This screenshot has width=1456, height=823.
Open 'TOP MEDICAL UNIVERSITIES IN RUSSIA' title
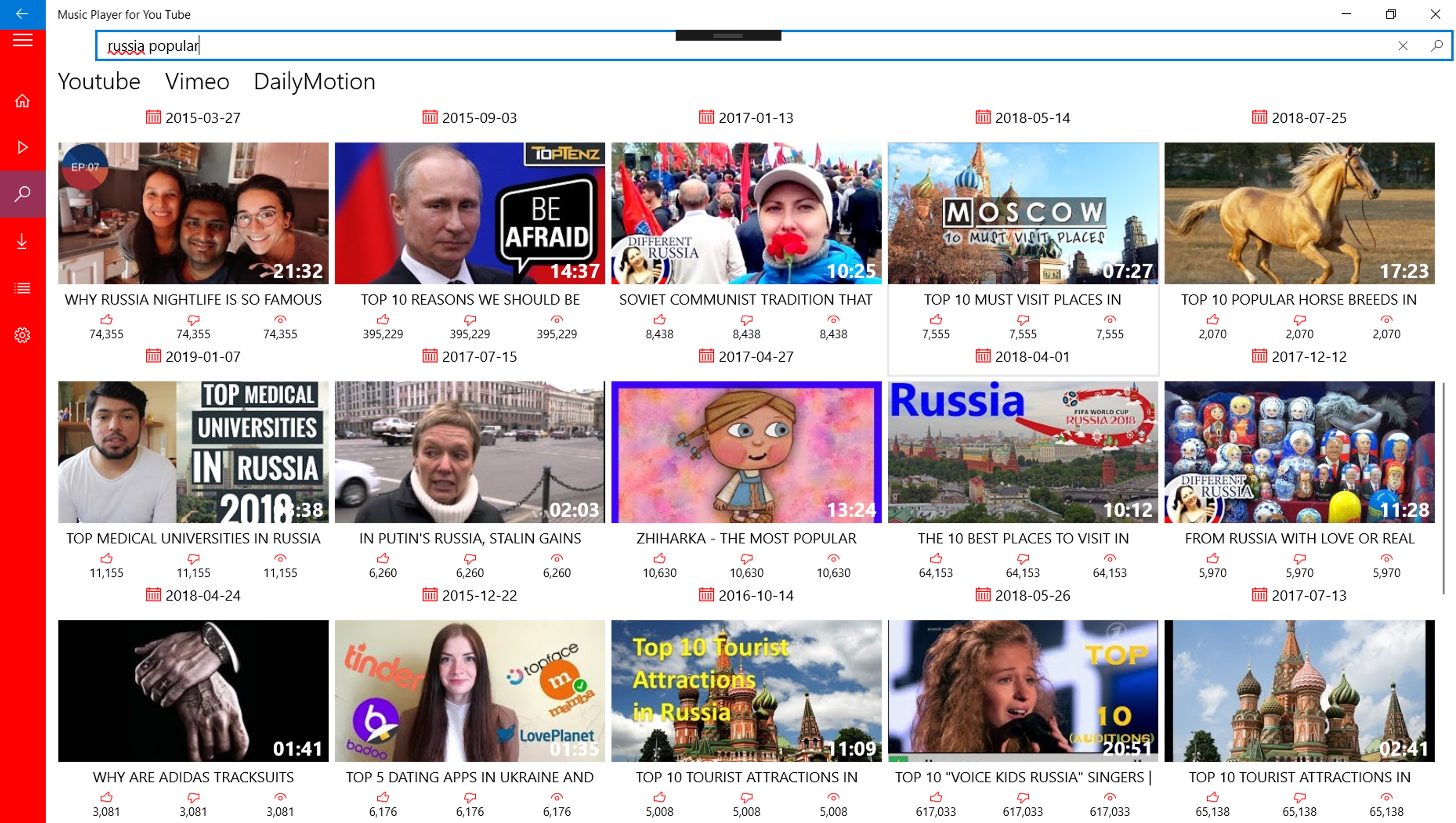click(x=194, y=539)
